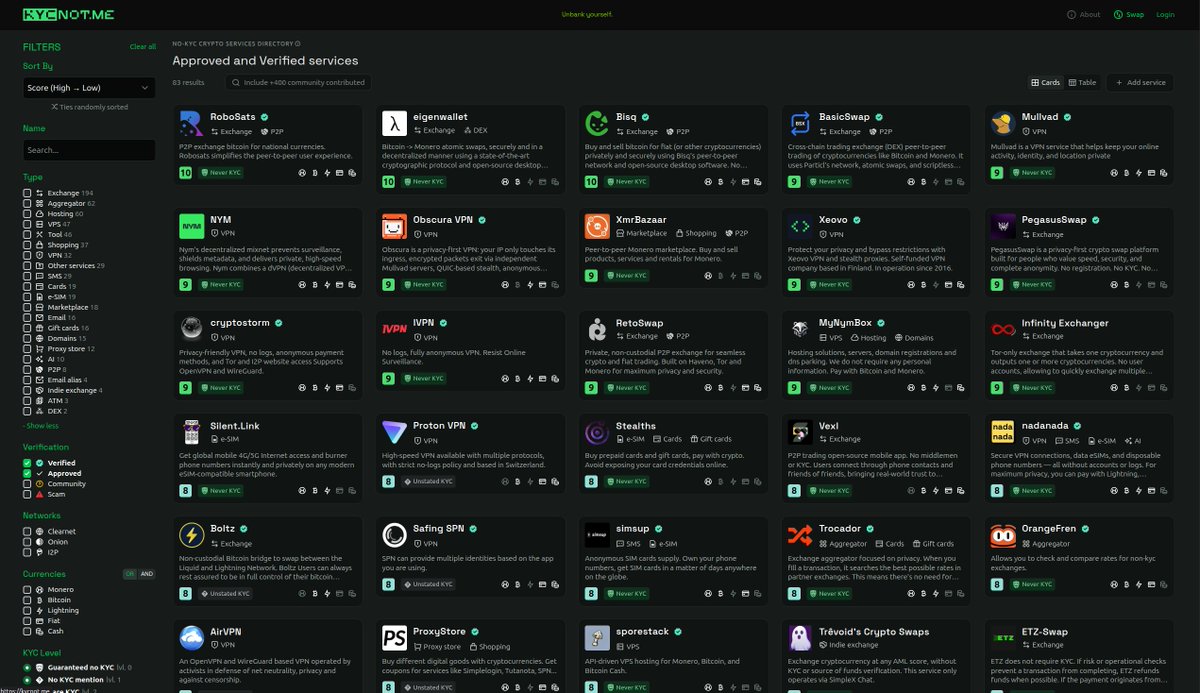The height and width of the screenshot is (693, 1200).
Task: Open the Boltz lightning bolt logo
Action: point(191,535)
